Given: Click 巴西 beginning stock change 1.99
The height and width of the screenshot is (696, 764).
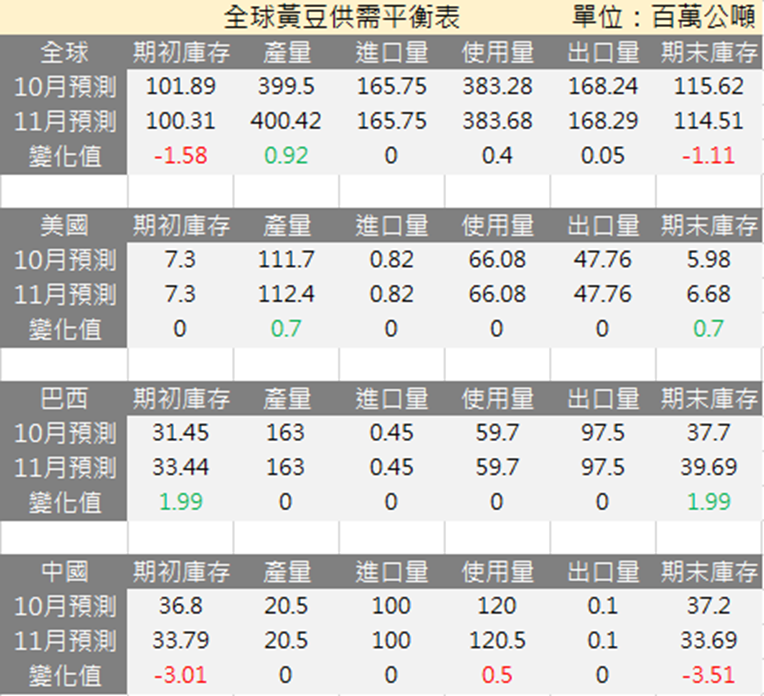Looking at the screenshot, I should (180, 502).
